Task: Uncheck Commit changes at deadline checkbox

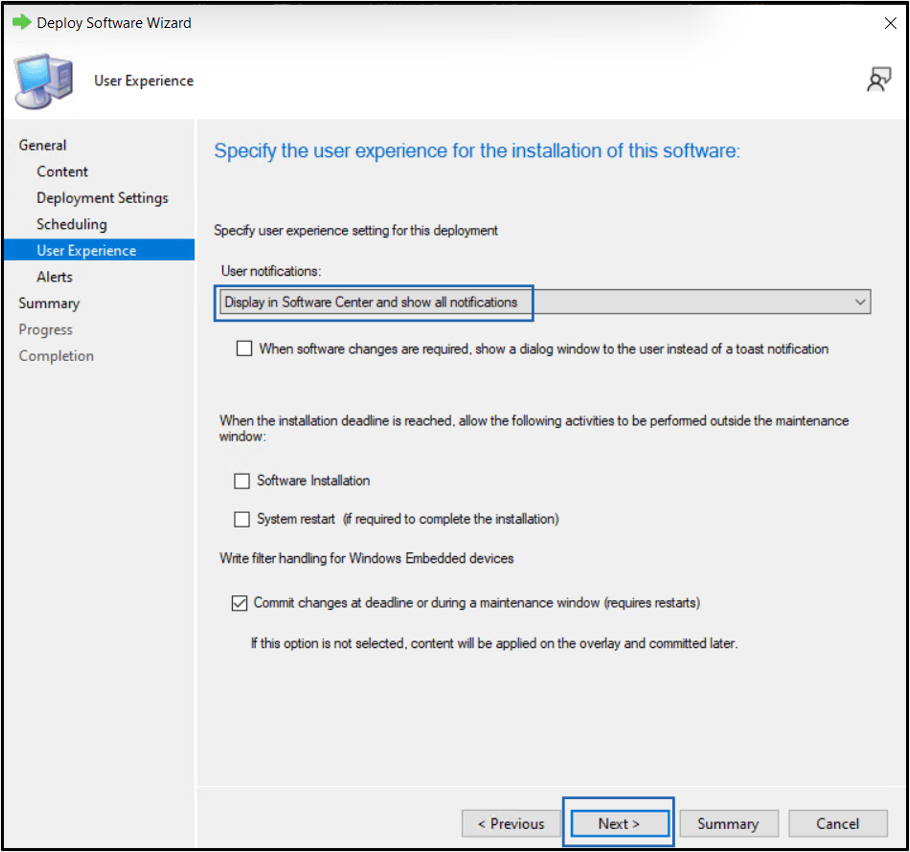Action: (x=239, y=603)
